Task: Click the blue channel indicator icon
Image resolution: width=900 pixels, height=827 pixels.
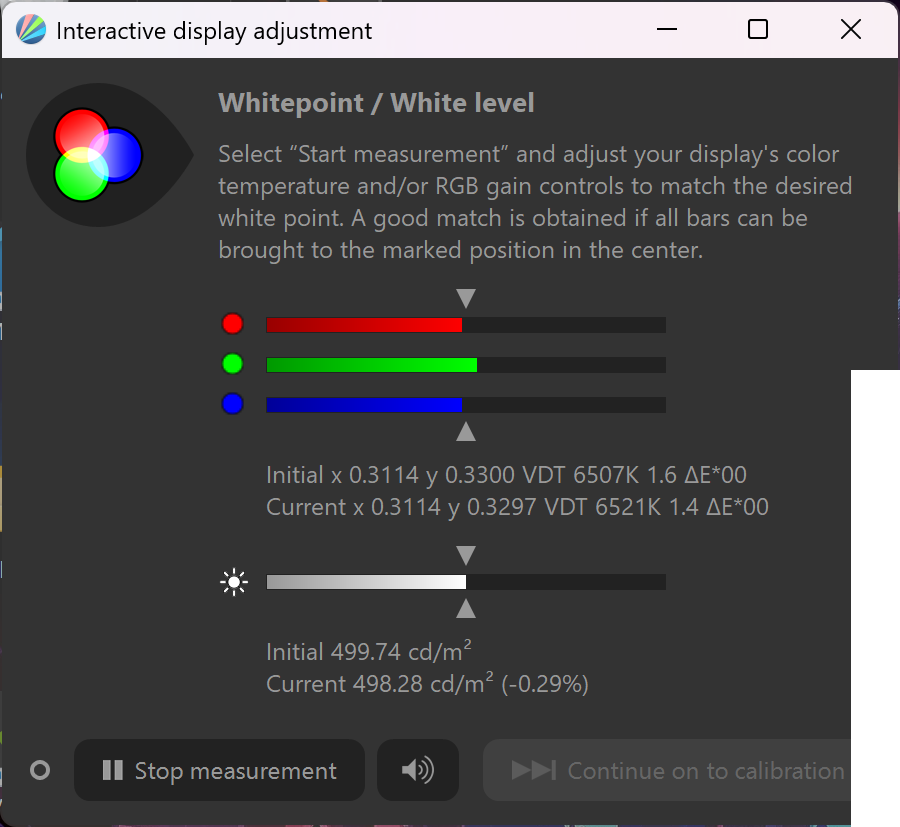Action: [x=233, y=403]
